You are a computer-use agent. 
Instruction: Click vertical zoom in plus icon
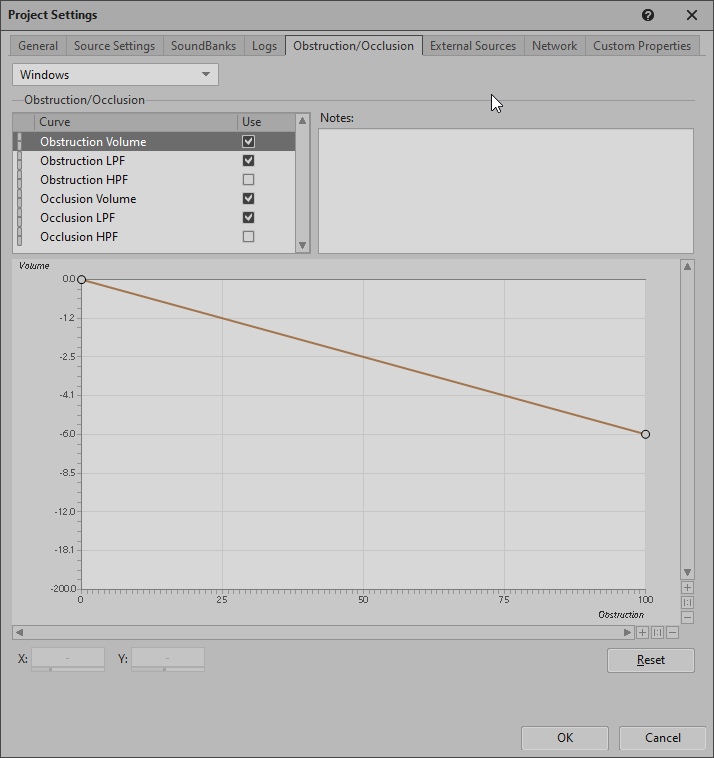pos(687,588)
